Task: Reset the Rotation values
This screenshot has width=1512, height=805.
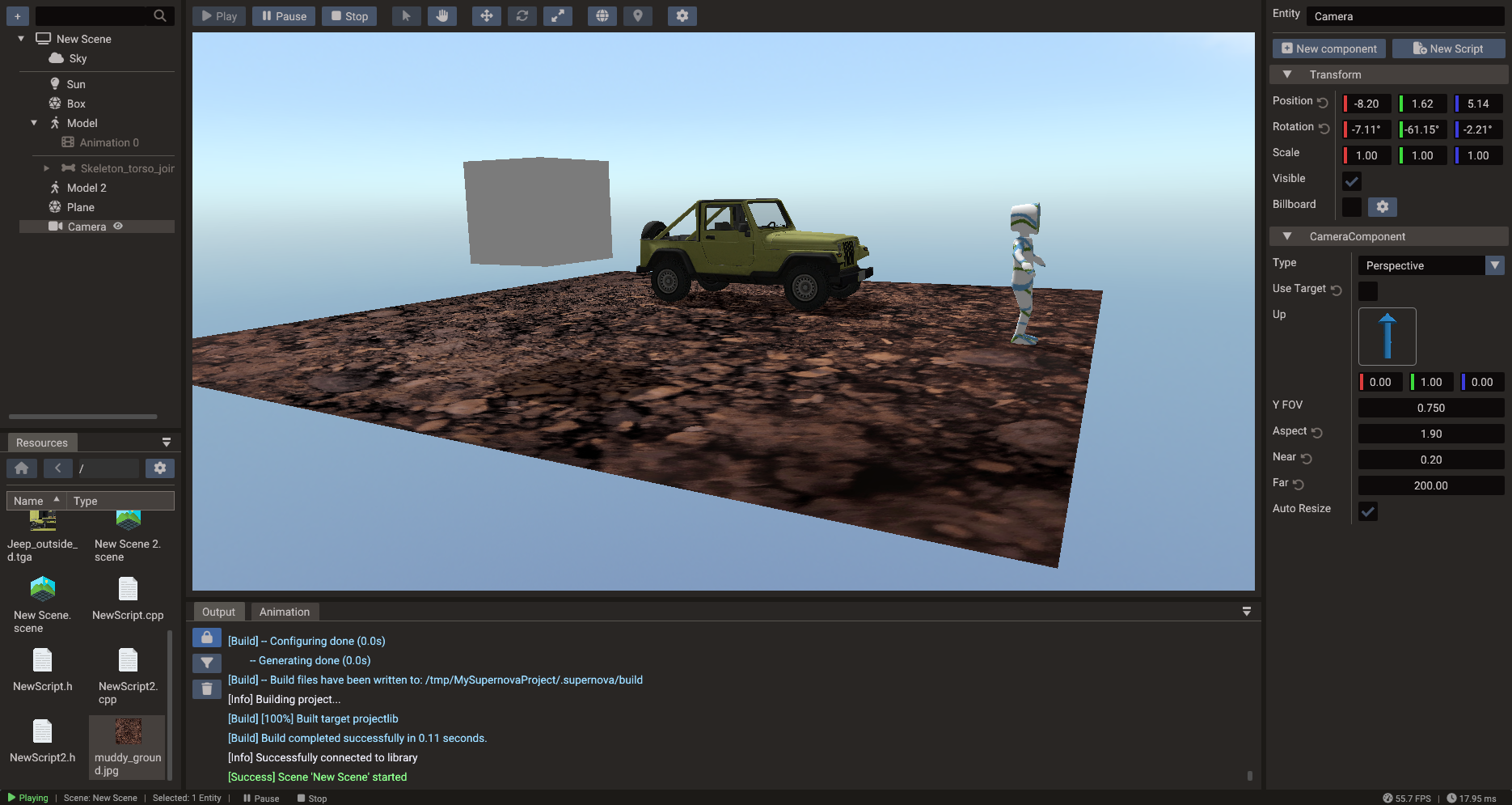Action: 1324,128
